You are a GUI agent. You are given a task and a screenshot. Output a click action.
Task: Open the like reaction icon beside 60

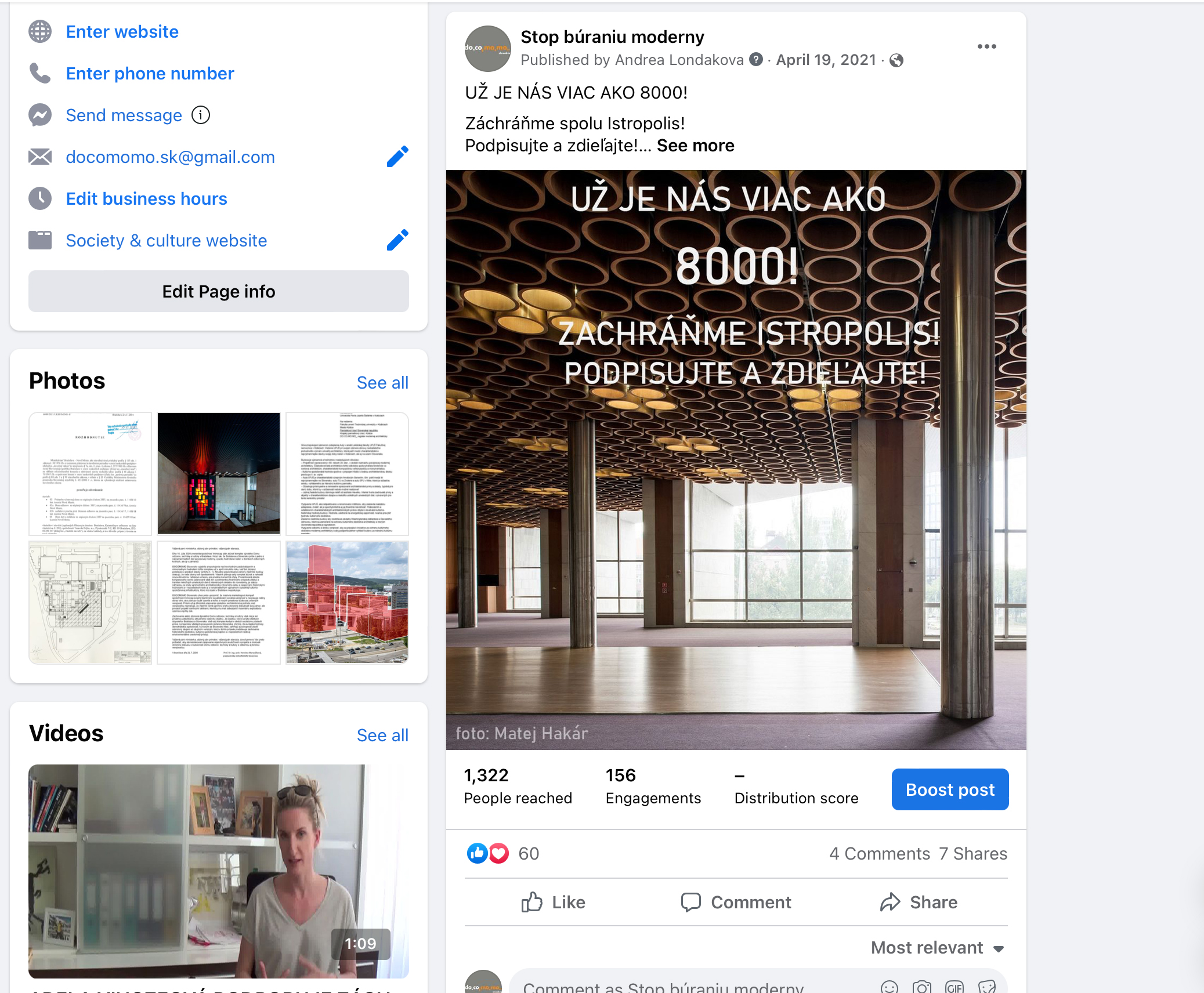(477, 853)
